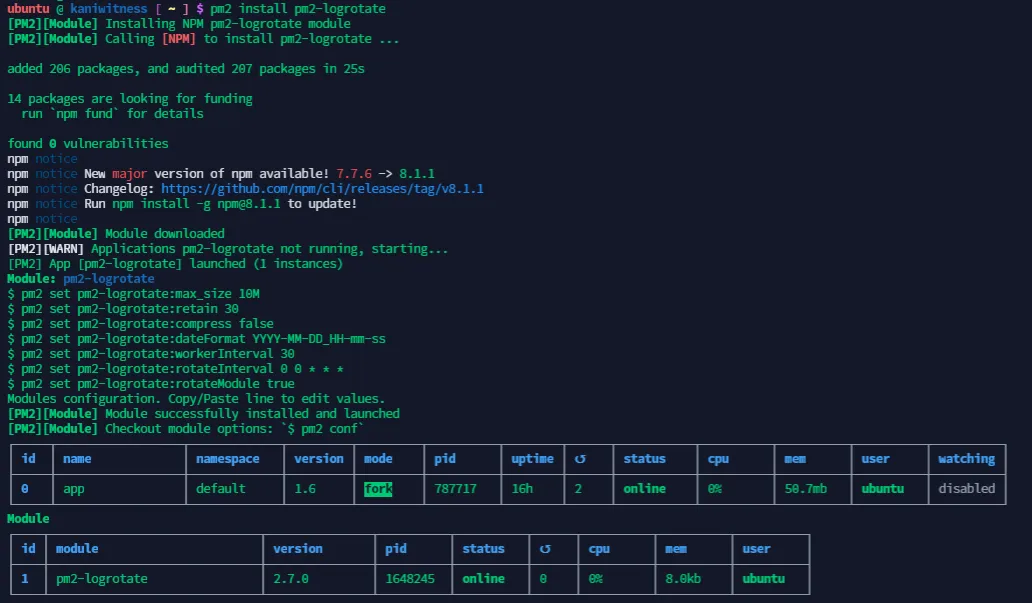Click the 'pm2-logrotate' module name cell

coord(101,579)
